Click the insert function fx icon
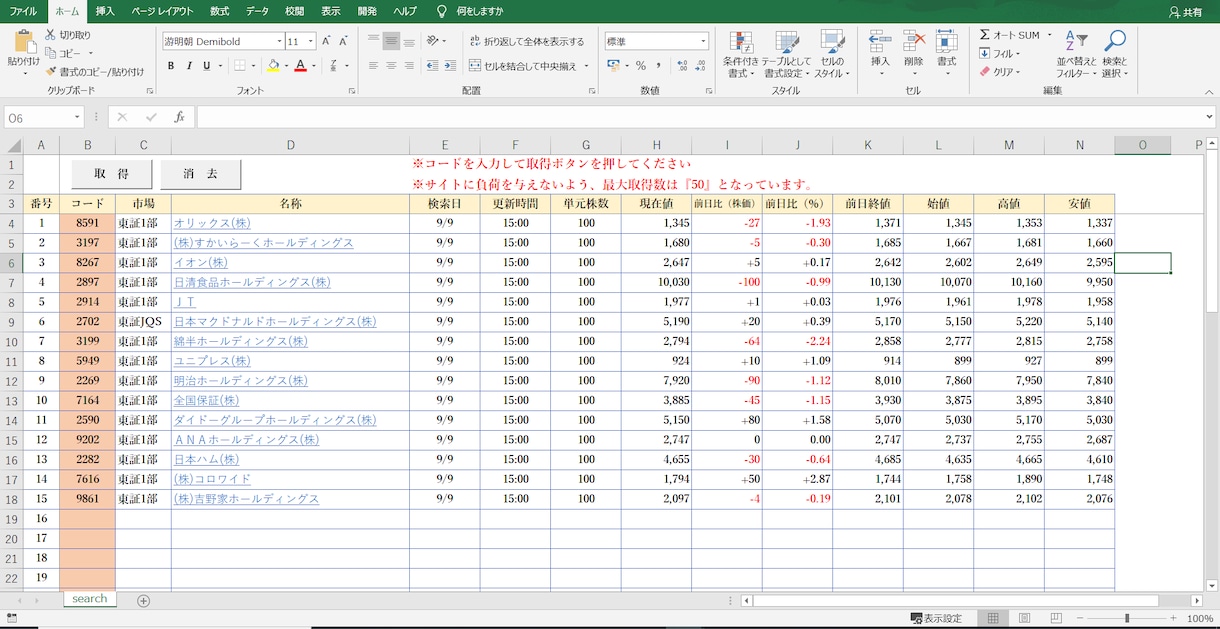 [179, 117]
